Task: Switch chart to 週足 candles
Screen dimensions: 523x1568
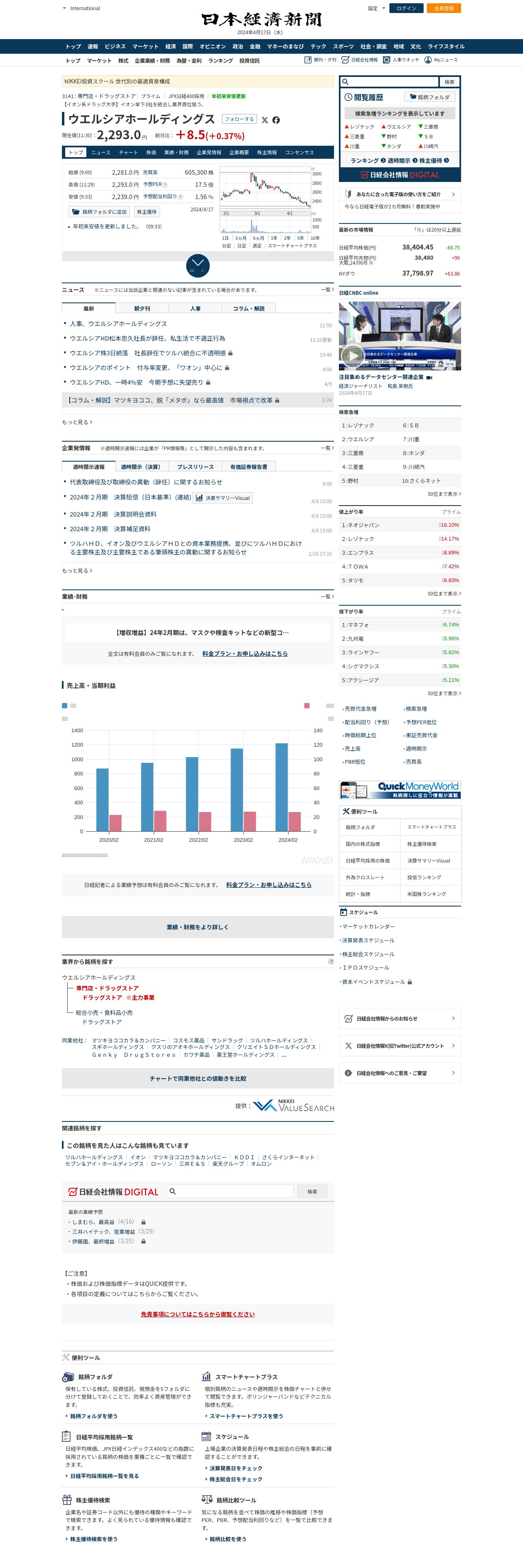Action: click(257, 246)
